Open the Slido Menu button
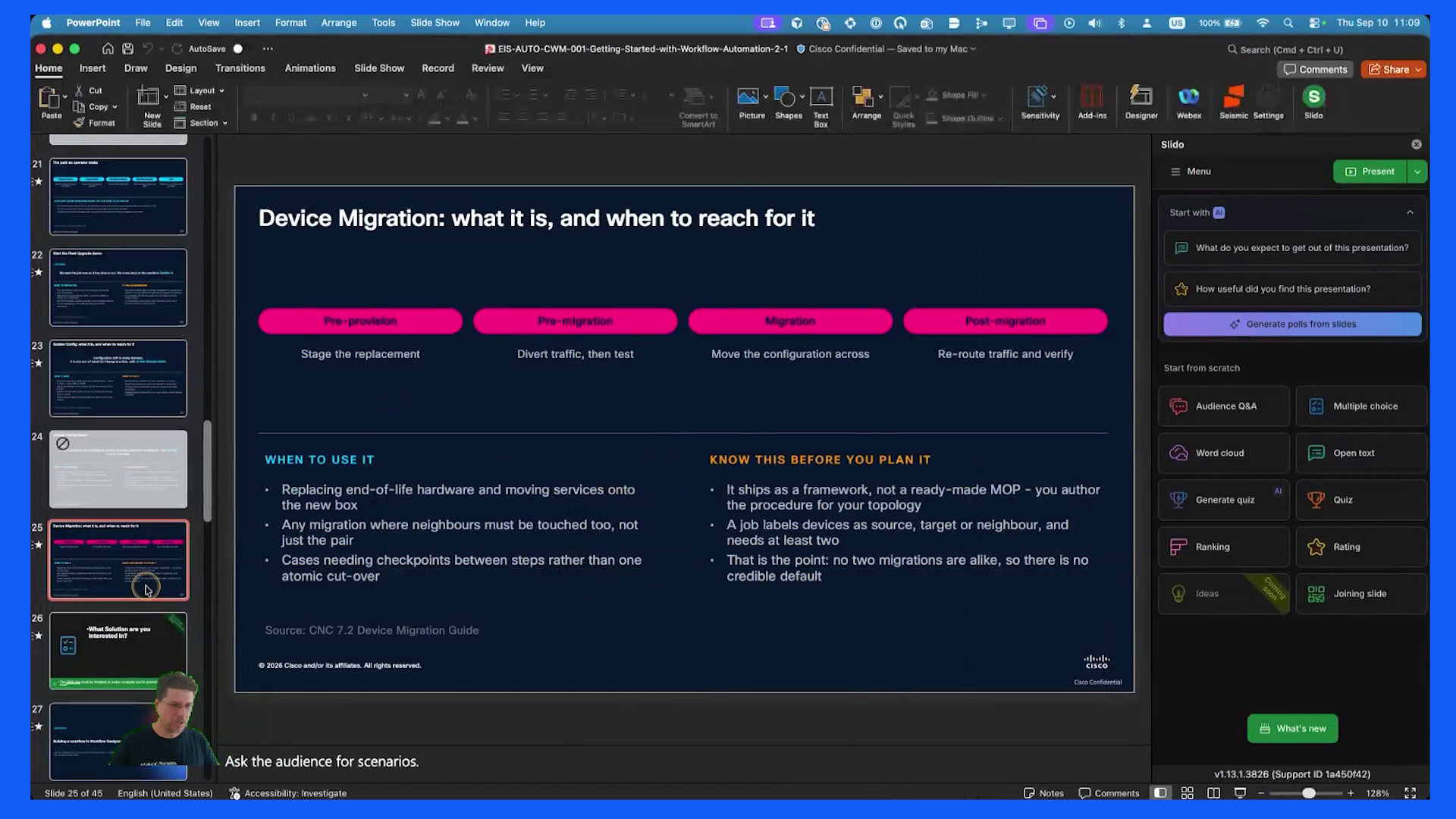This screenshot has height=819, width=1456. [x=1191, y=171]
